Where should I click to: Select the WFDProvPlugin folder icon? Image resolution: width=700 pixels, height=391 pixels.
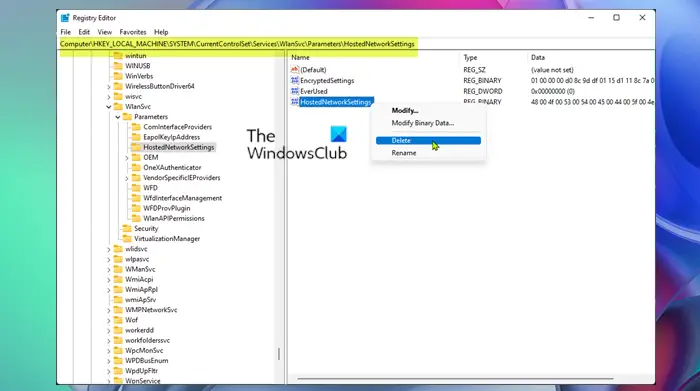[136, 208]
